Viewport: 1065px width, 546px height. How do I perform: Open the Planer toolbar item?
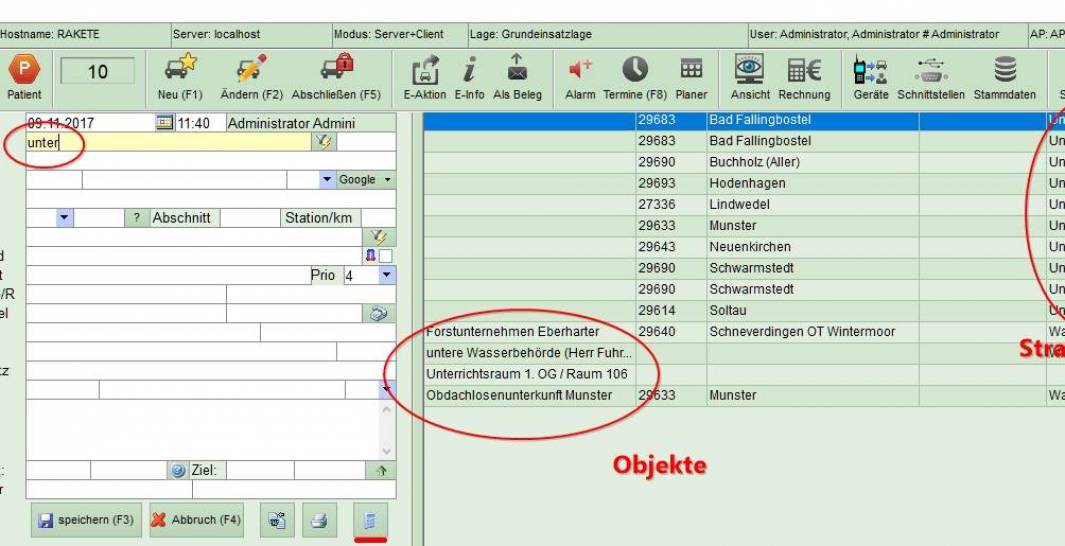690,70
